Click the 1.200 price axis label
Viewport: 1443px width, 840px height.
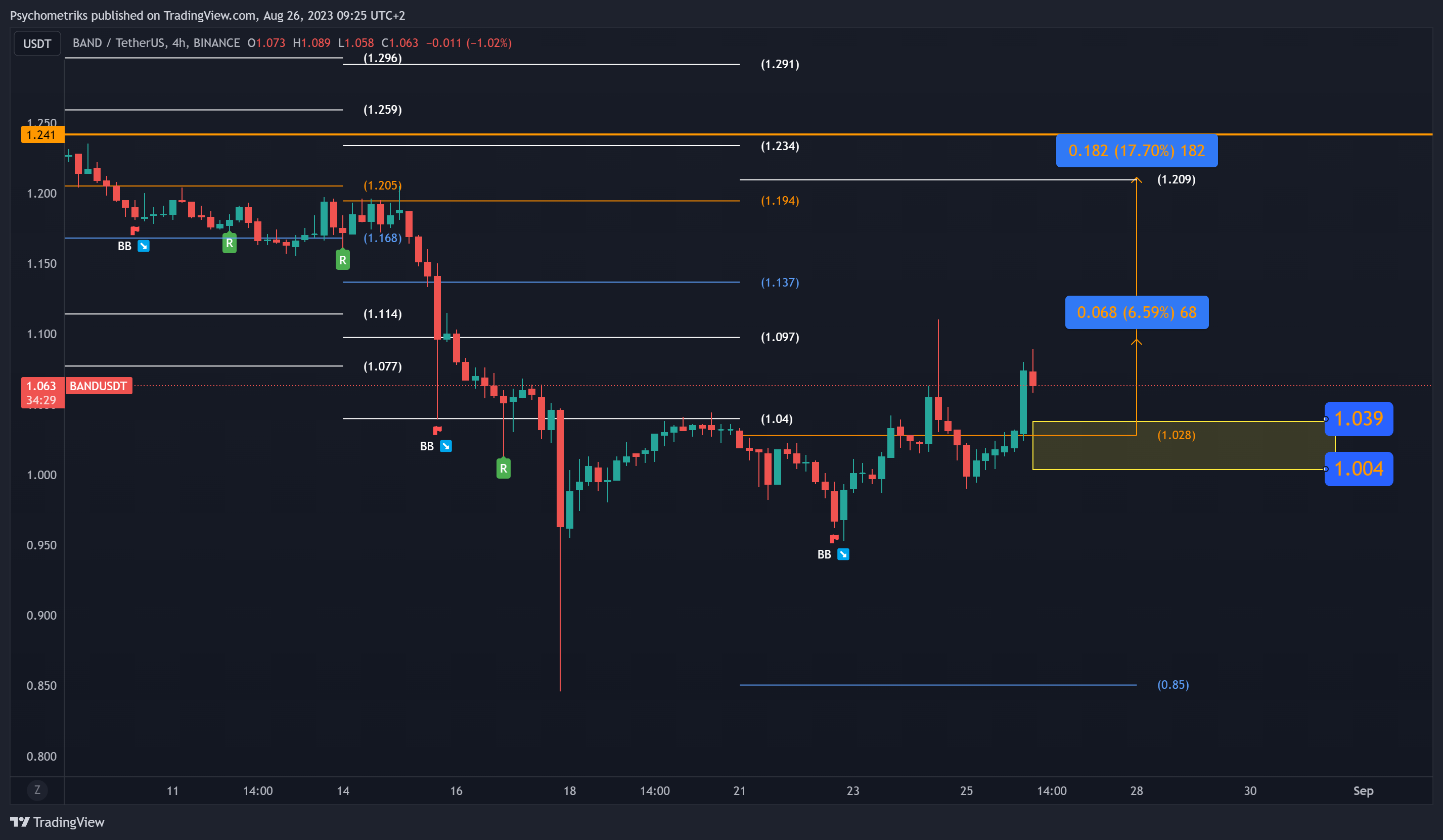pyautogui.click(x=42, y=194)
